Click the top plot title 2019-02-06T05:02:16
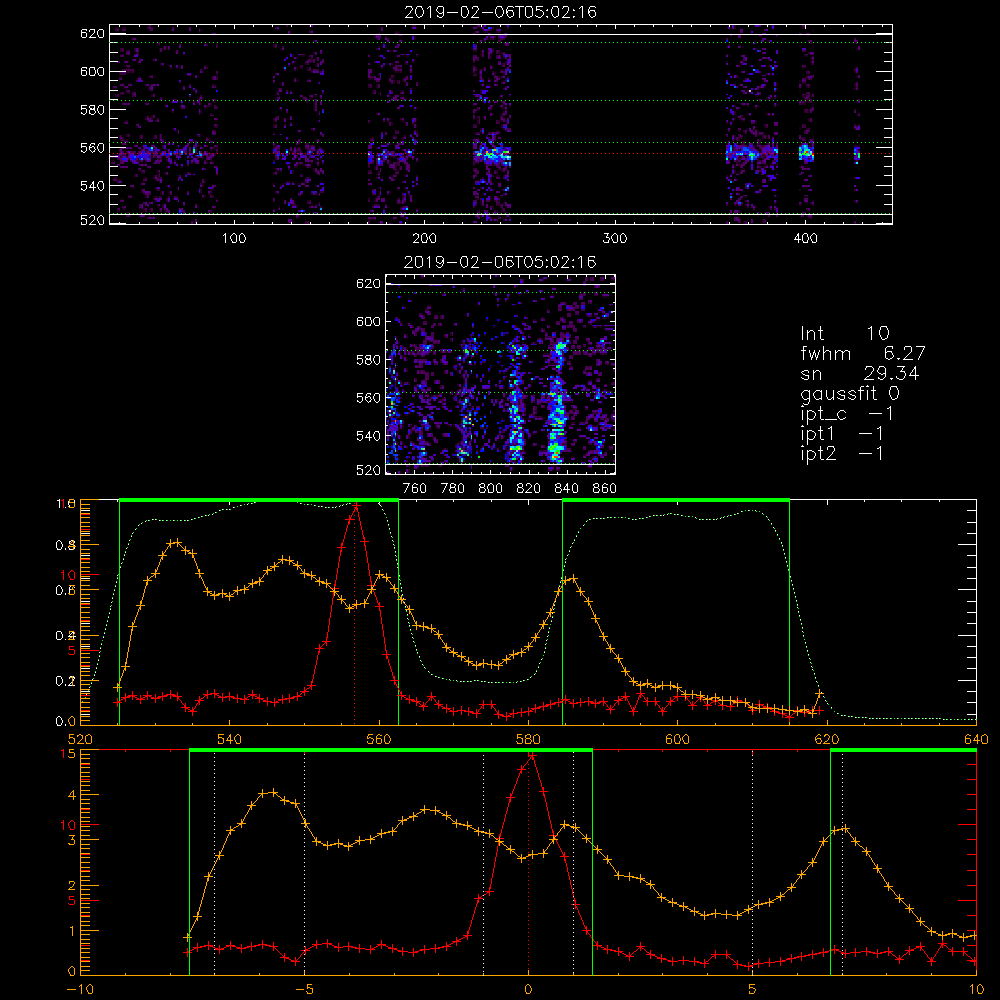Image resolution: width=1000 pixels, height=1000 pixels. coord(500,12)
